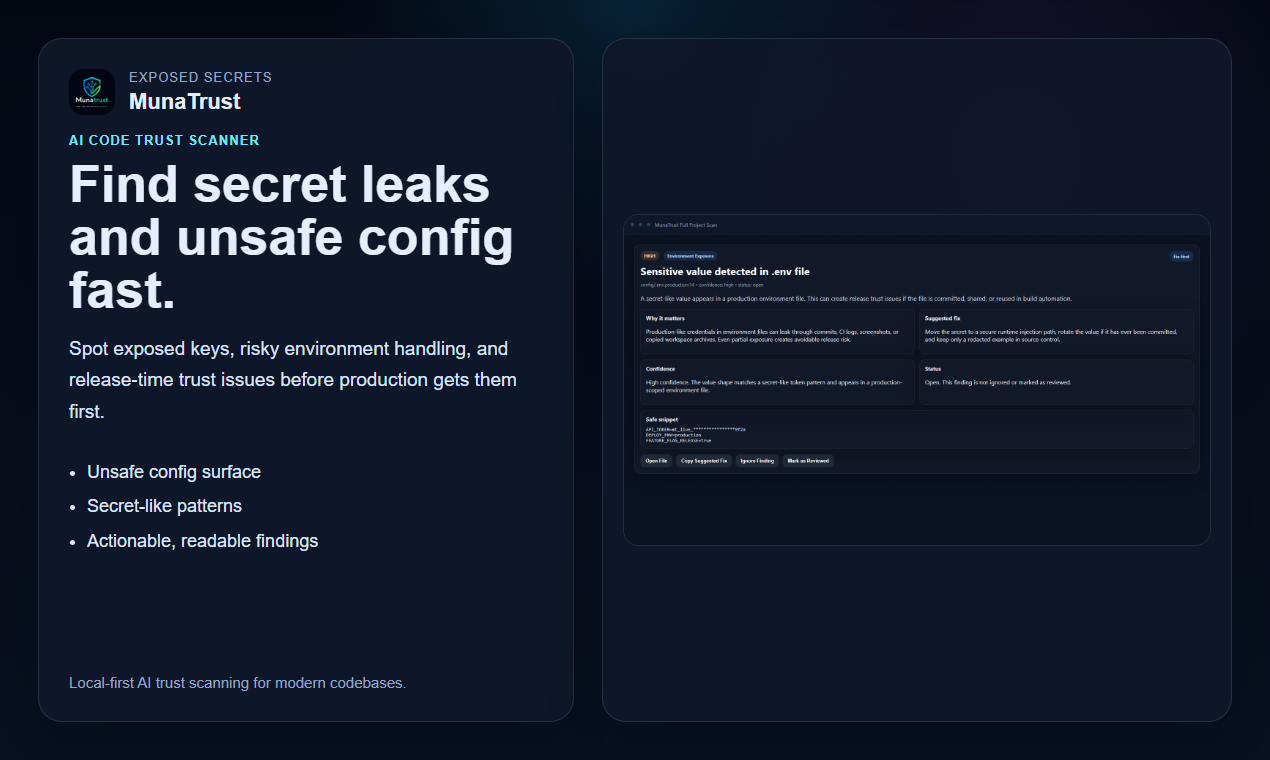Click the 'Safe snippet' heading
This screenshot has height=760, width=1270.
point(661,419)
